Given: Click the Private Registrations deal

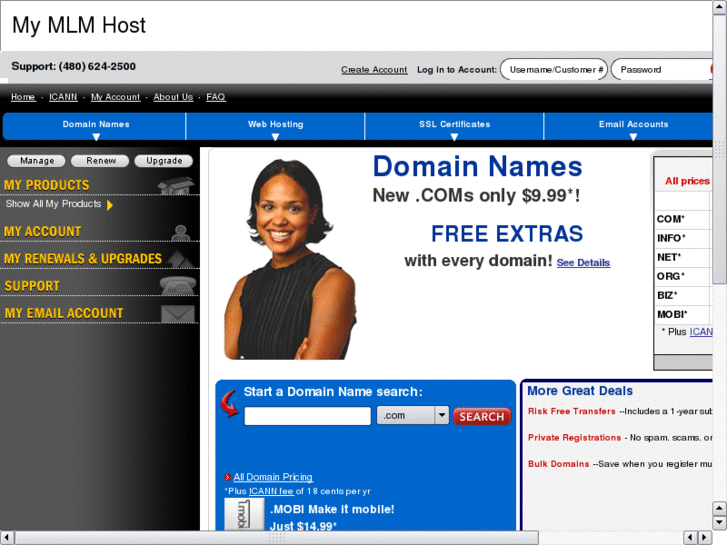Looking at the screenshot, I should click(574, 437).
